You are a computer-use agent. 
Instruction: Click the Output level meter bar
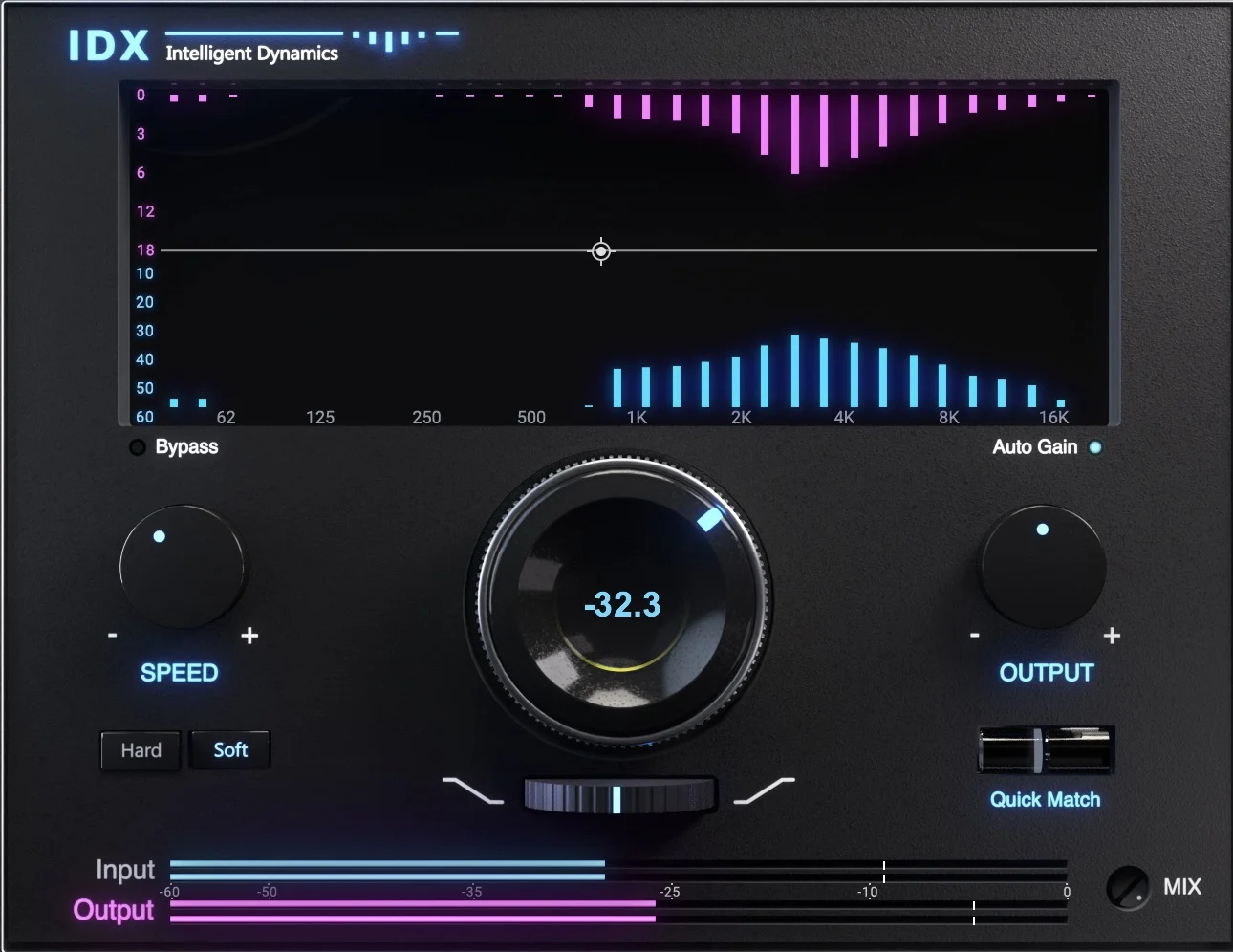point(617,911)
